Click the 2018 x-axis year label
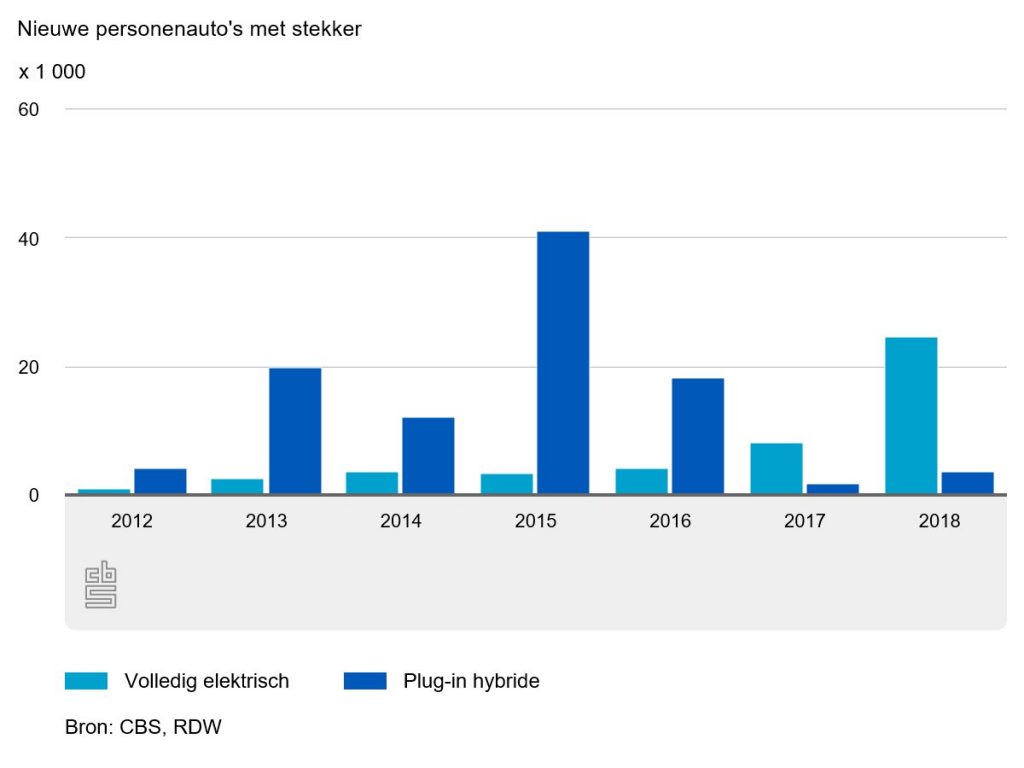Screen dimensions: 1024x768 pyautogui.click(x=938, y=521)
